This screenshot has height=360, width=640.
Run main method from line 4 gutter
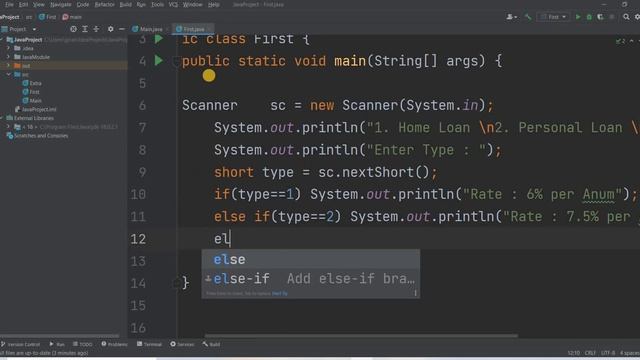pos(159,61)
